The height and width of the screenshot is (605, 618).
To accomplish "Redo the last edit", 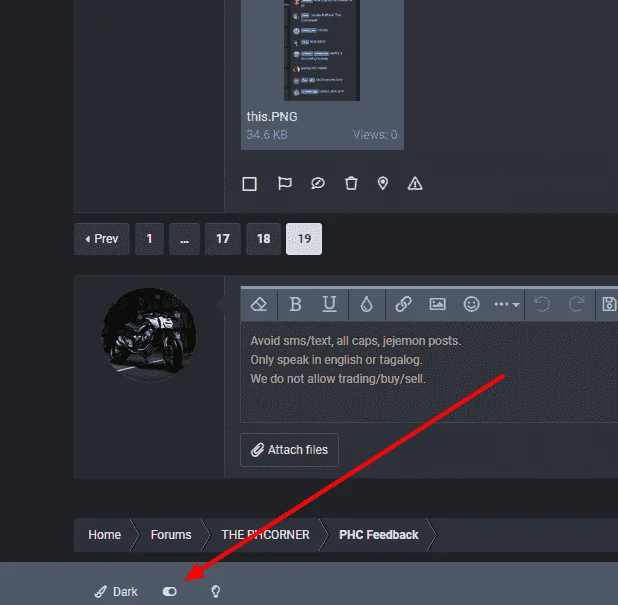I will click(x=577, y=304).
